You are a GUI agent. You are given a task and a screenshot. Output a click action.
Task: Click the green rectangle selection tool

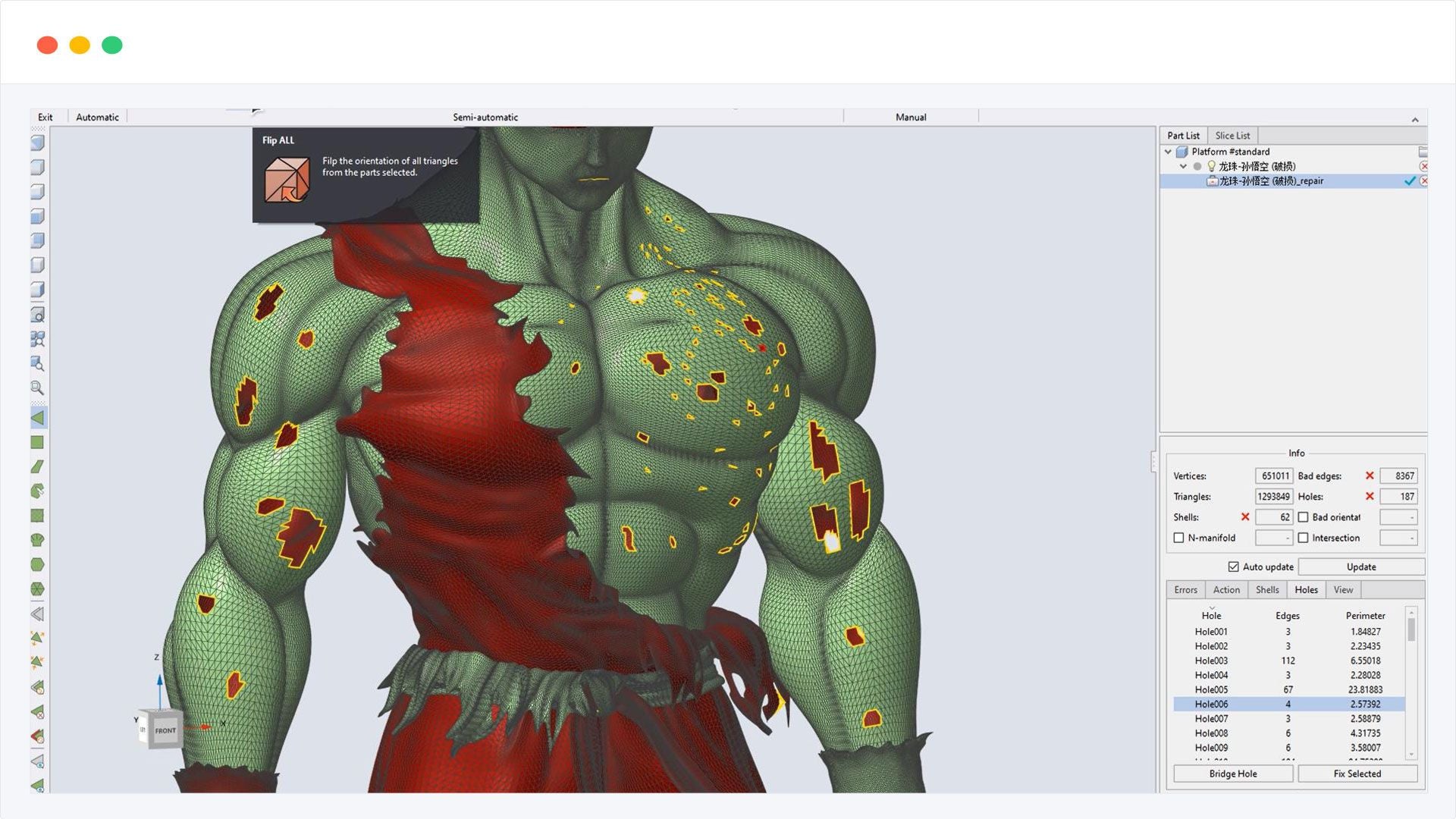point(37,442)
